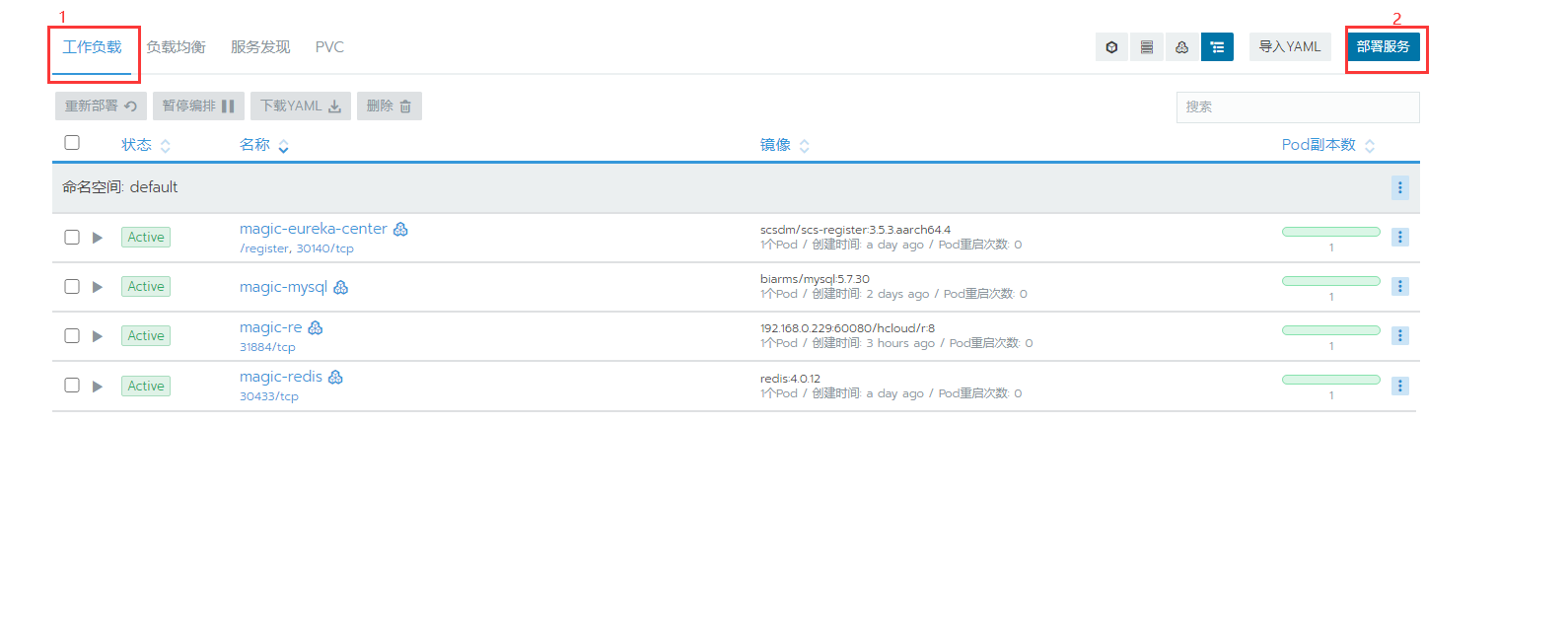Click the 导入YAML button
This screenshot has width=1568, height=635.
click(1290, 46)
